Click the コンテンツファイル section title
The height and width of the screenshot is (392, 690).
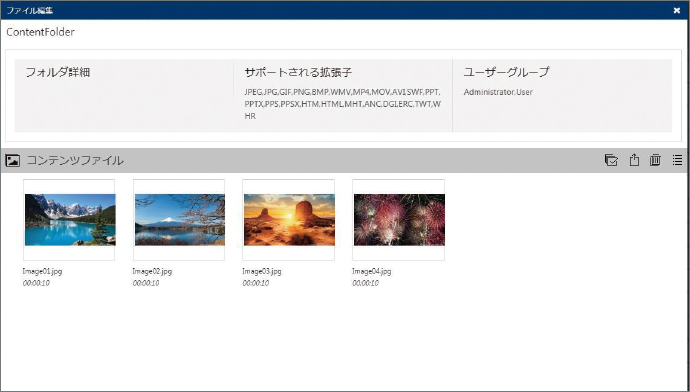pyautogui.click(x=75, y=161)
